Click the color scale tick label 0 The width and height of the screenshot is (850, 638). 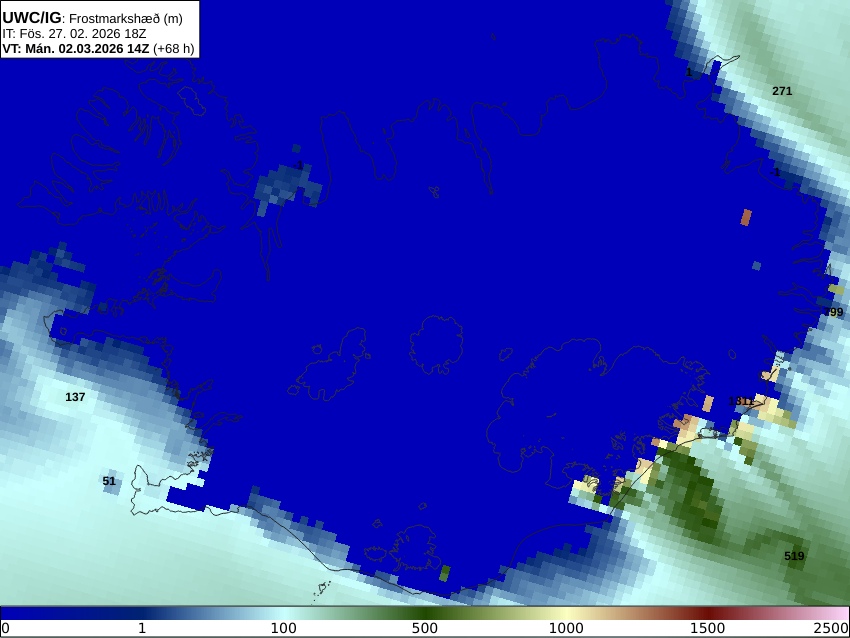pyautogui.click(x=5, y=628)
